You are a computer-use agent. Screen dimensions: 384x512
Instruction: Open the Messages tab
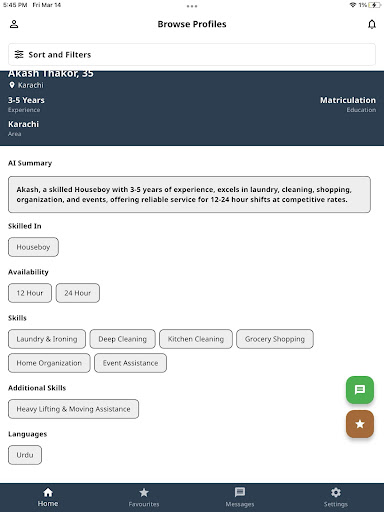tap(240, 497)
